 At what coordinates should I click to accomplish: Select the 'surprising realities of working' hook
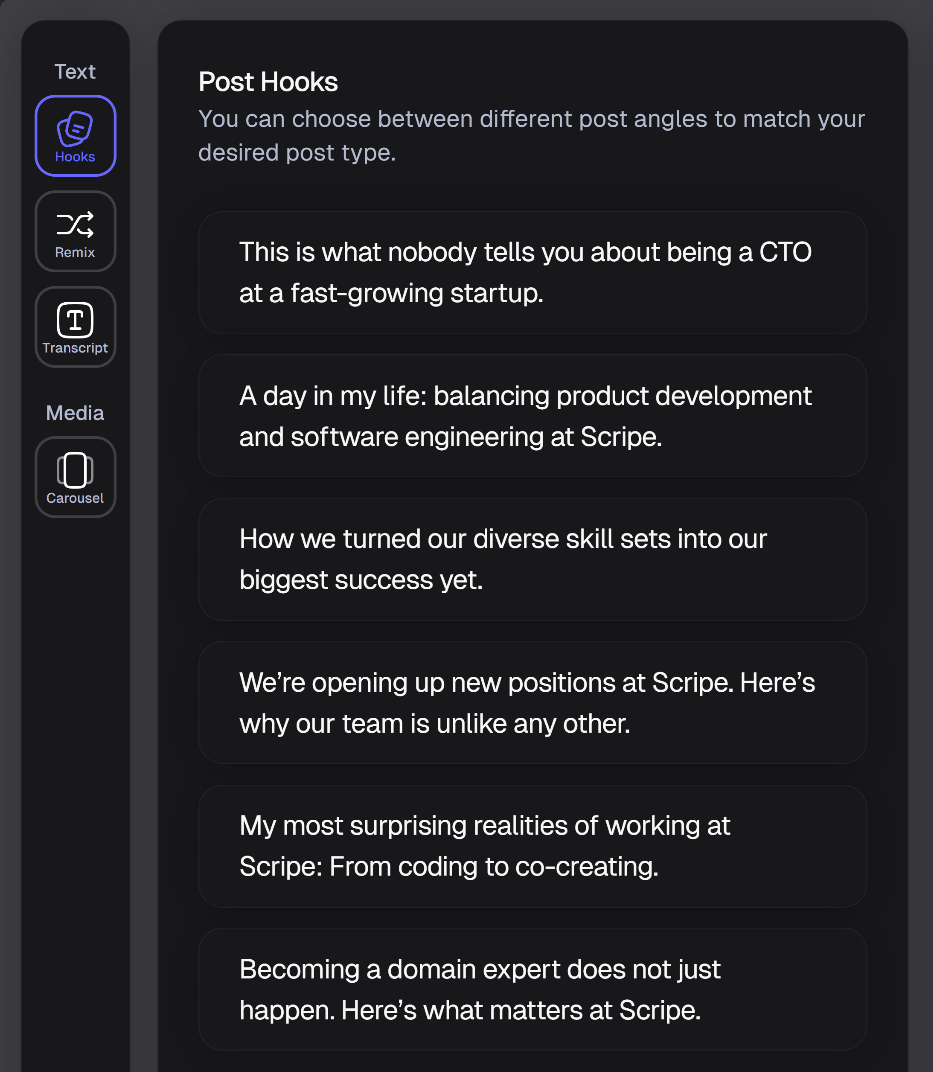pyautogui.click(x=533, y=846)
